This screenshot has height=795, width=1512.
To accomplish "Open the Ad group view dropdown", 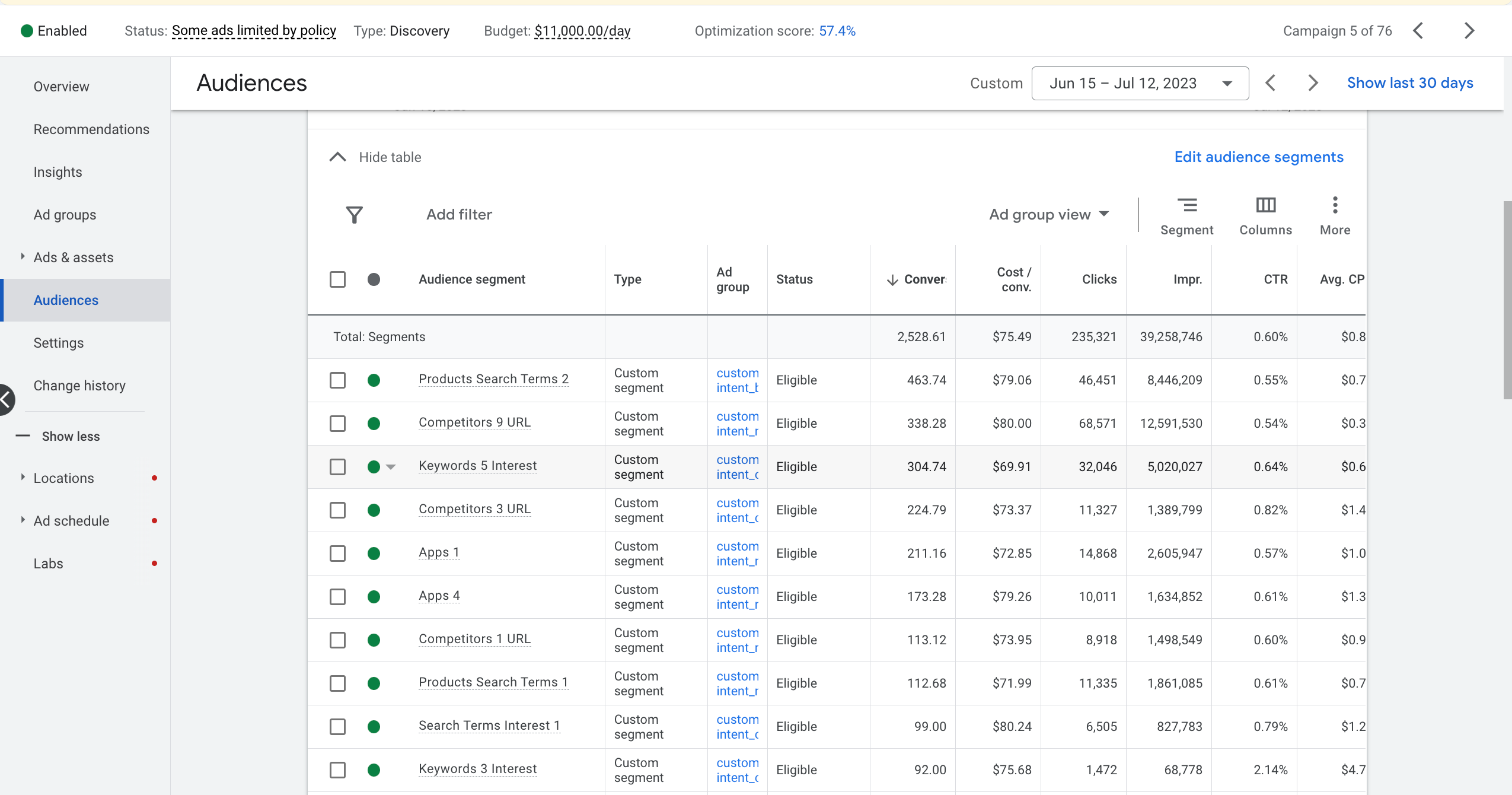I will click(1048, 215).
